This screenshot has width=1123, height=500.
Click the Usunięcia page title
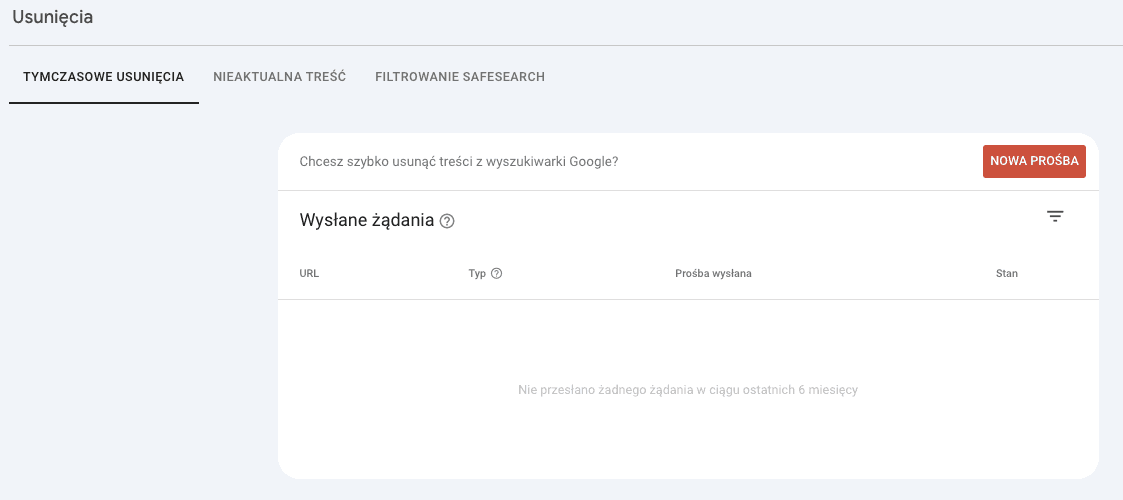click(52, 17)
